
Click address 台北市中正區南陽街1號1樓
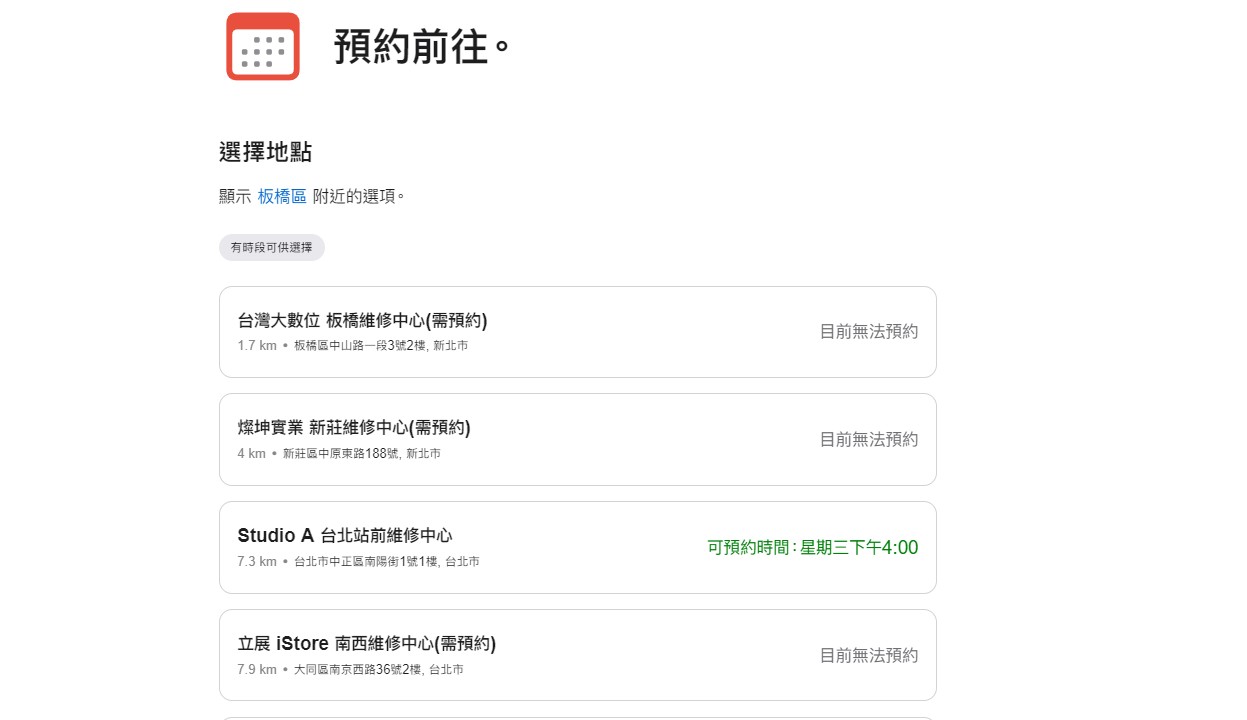pyautogui.click(x=387, y=562)
